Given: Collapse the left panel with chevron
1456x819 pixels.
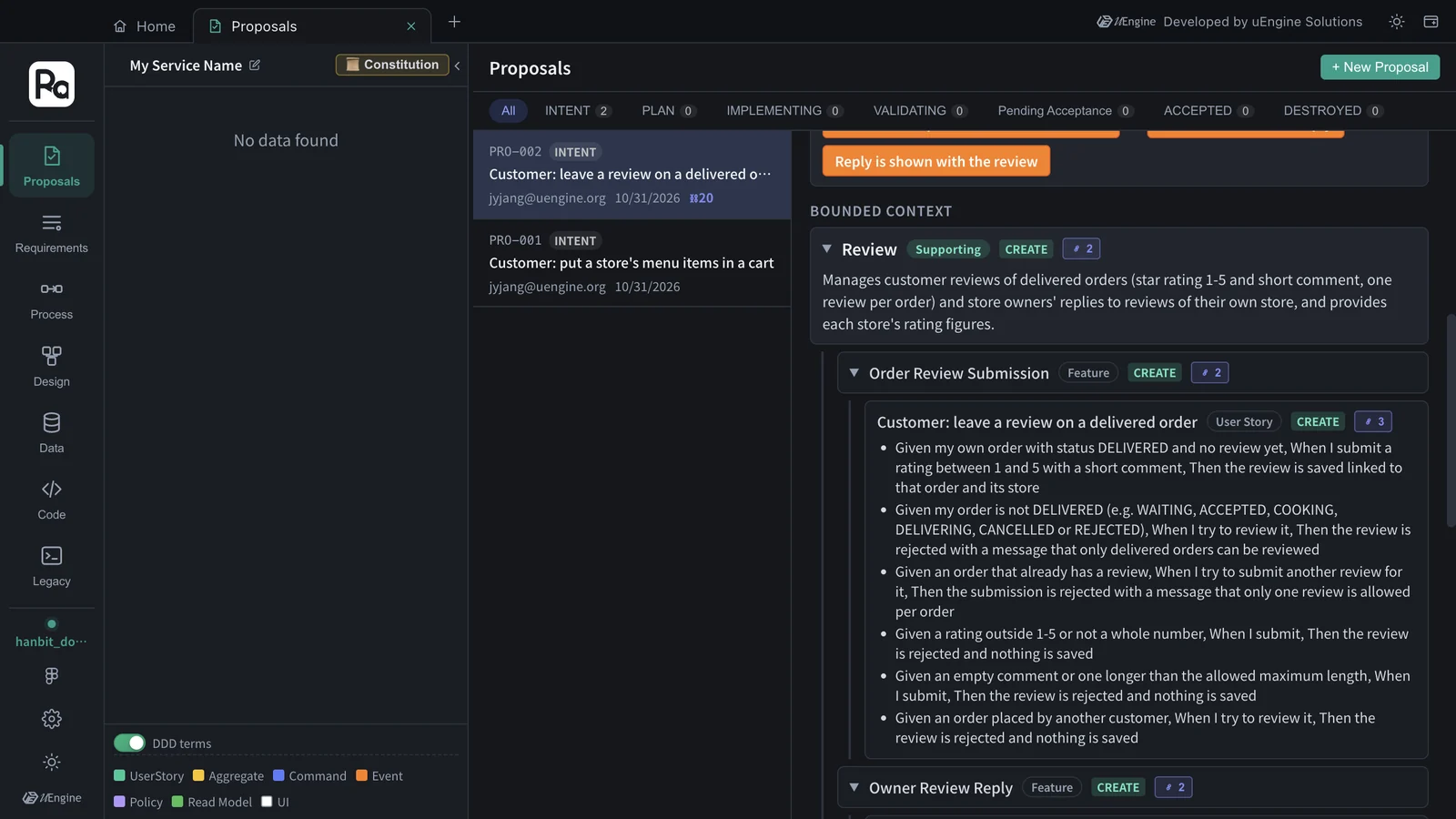Looking at the screenshot, I should pyautogui.click(x=457, y=66).
